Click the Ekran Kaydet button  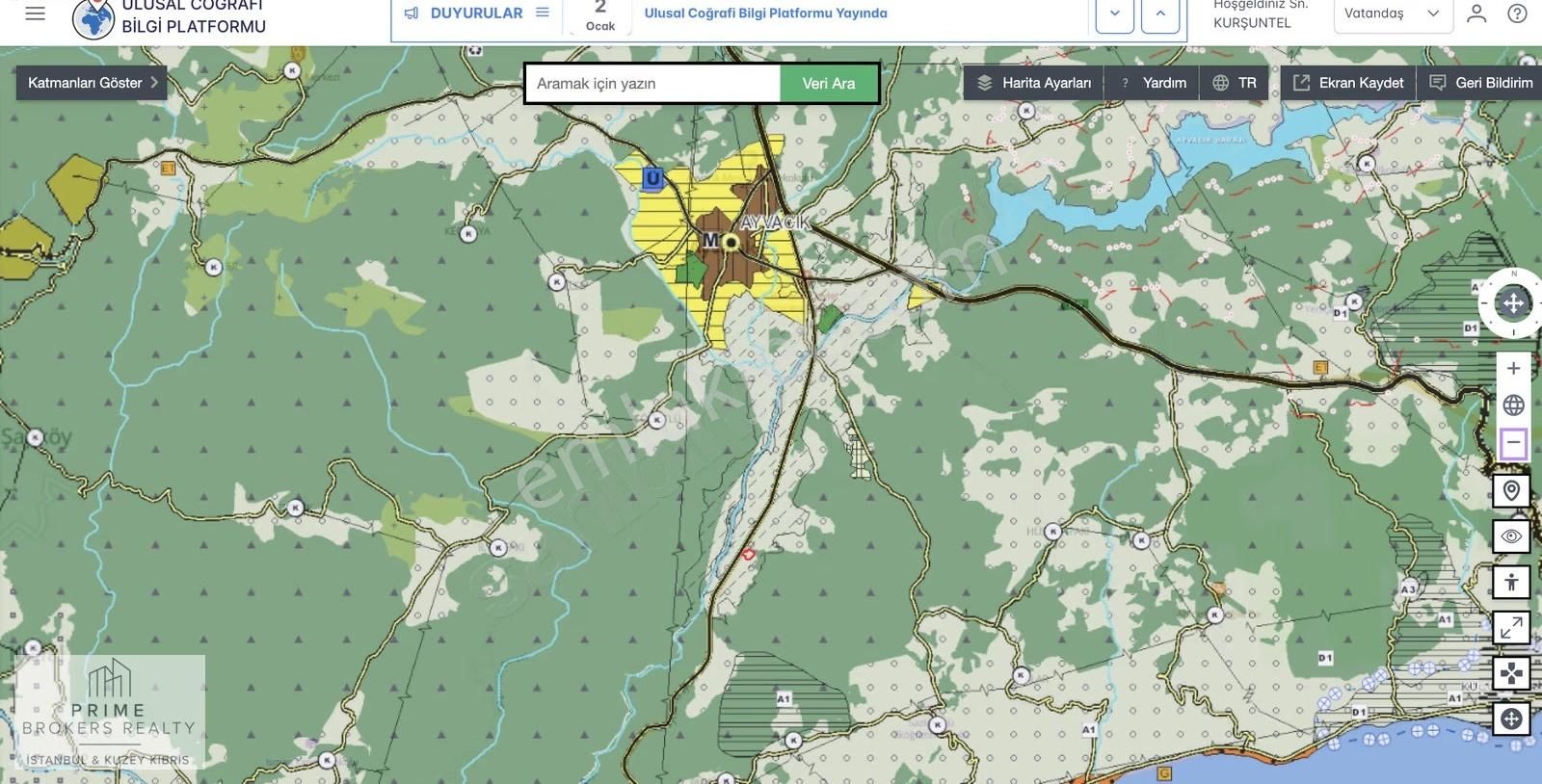click(1348, 83)
